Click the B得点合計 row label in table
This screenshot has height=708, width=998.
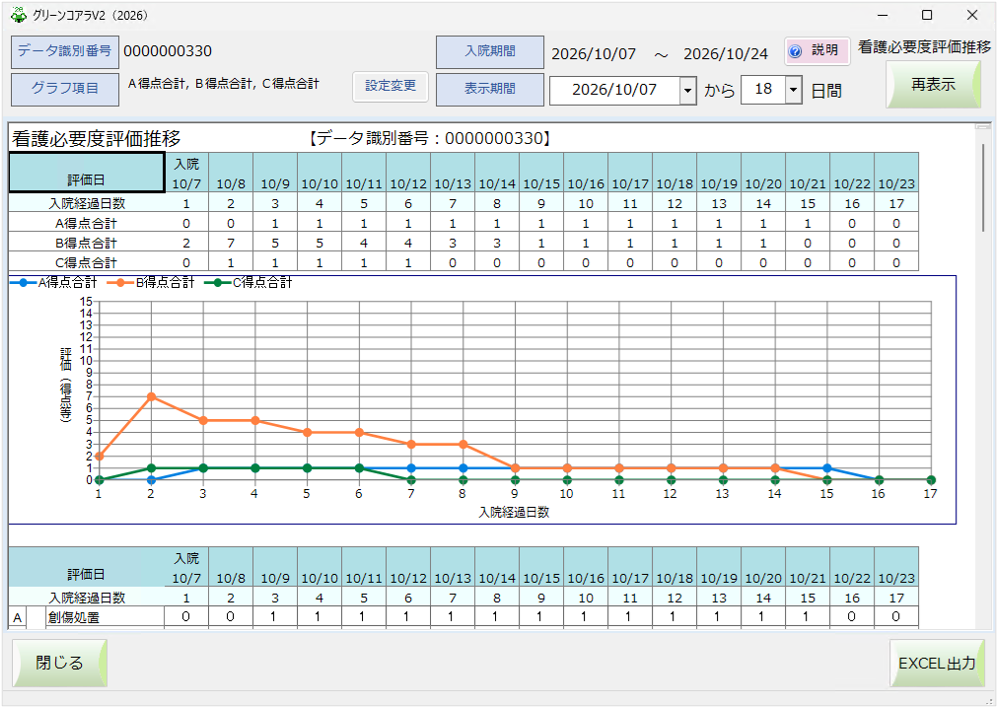pyautogui.click(x=87, y=243)
